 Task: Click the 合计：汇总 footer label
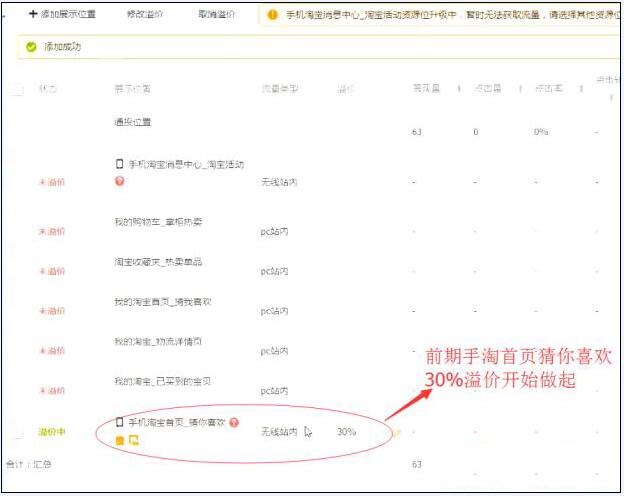(x=29, y=464)
